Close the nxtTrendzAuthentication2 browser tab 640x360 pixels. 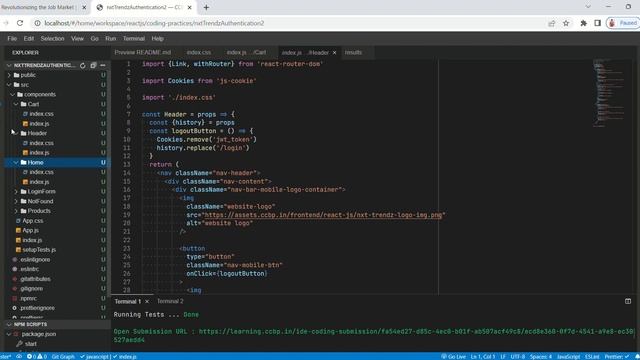189,7
